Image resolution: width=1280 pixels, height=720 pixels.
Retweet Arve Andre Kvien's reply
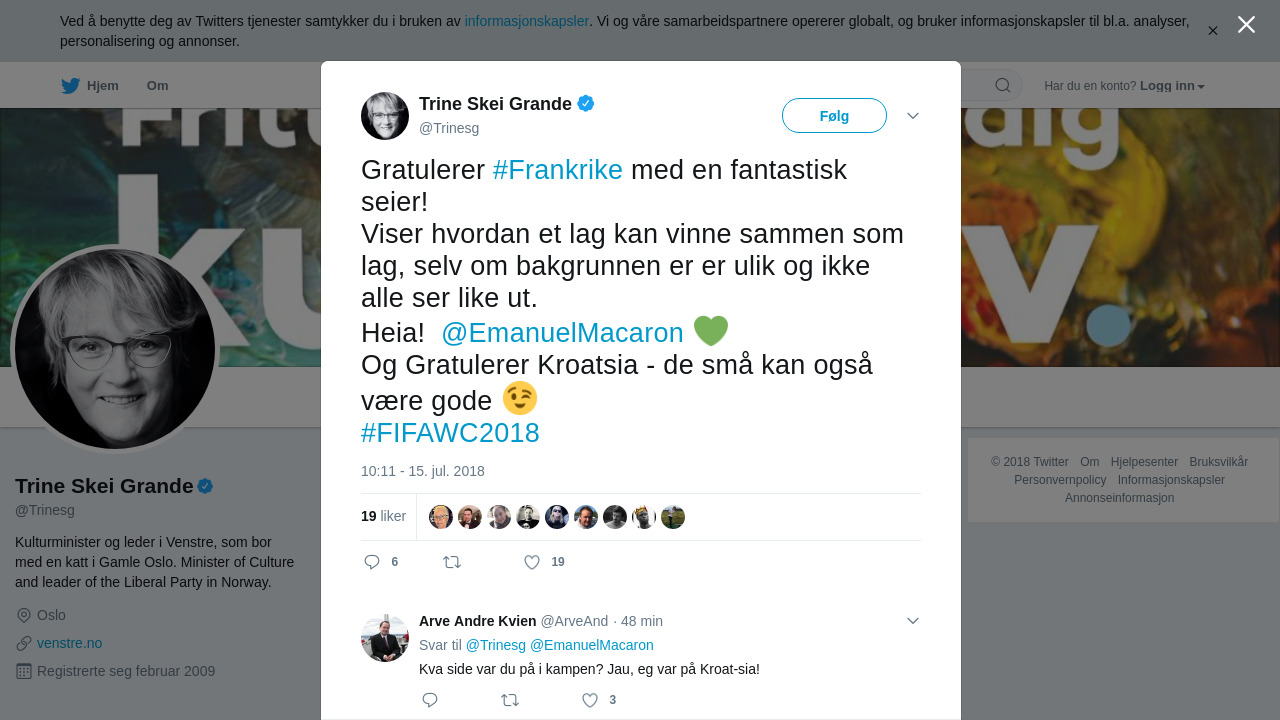pos(510,700)
